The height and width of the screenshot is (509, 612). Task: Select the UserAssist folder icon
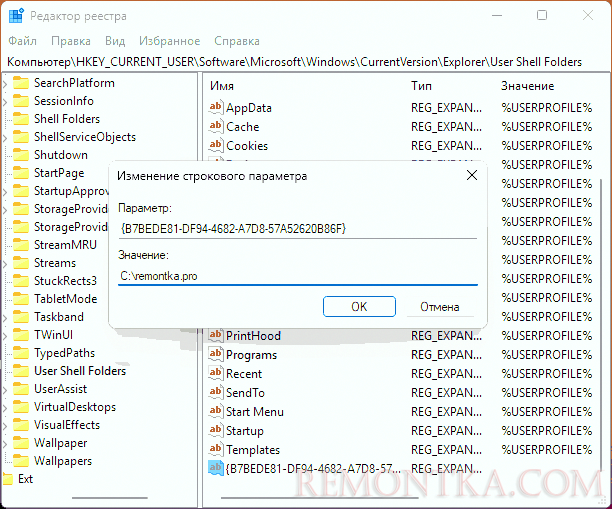[x=21, y=389]
